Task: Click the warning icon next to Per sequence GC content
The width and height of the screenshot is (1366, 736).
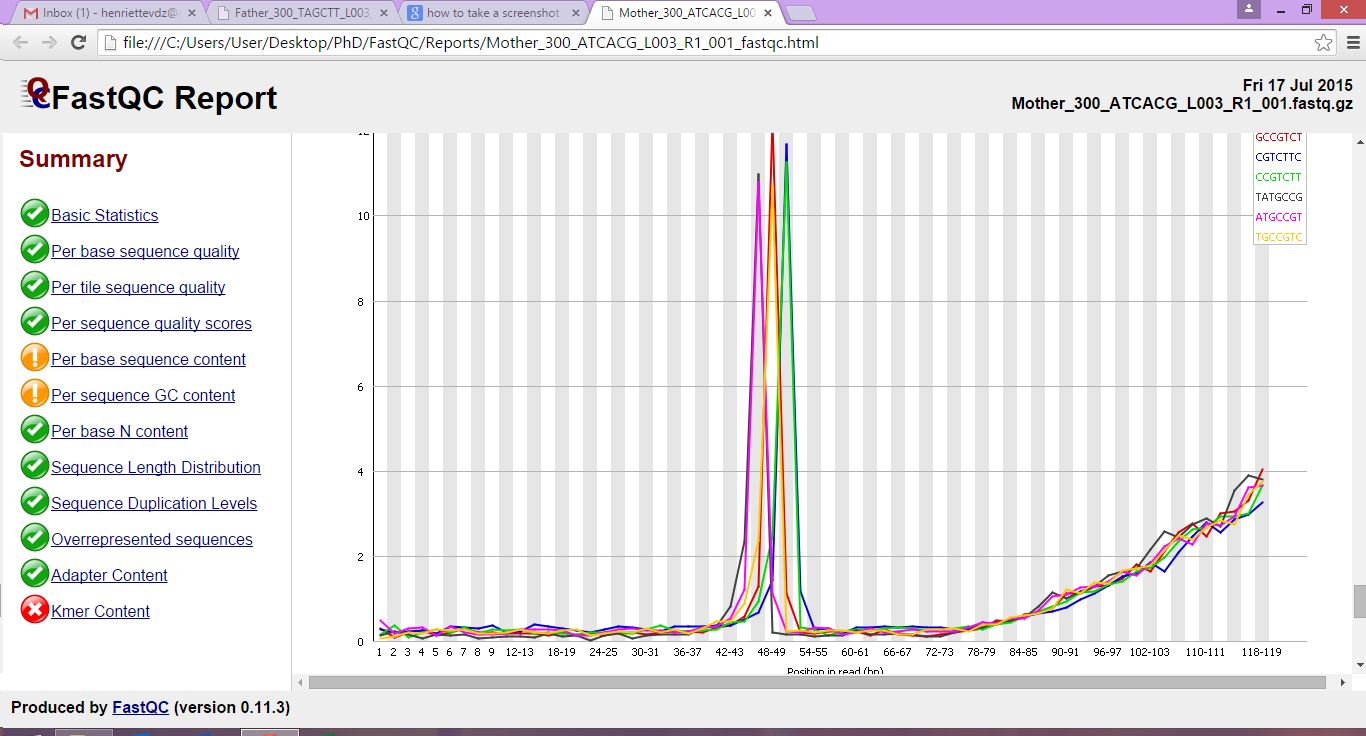Action: click(35, 394)
